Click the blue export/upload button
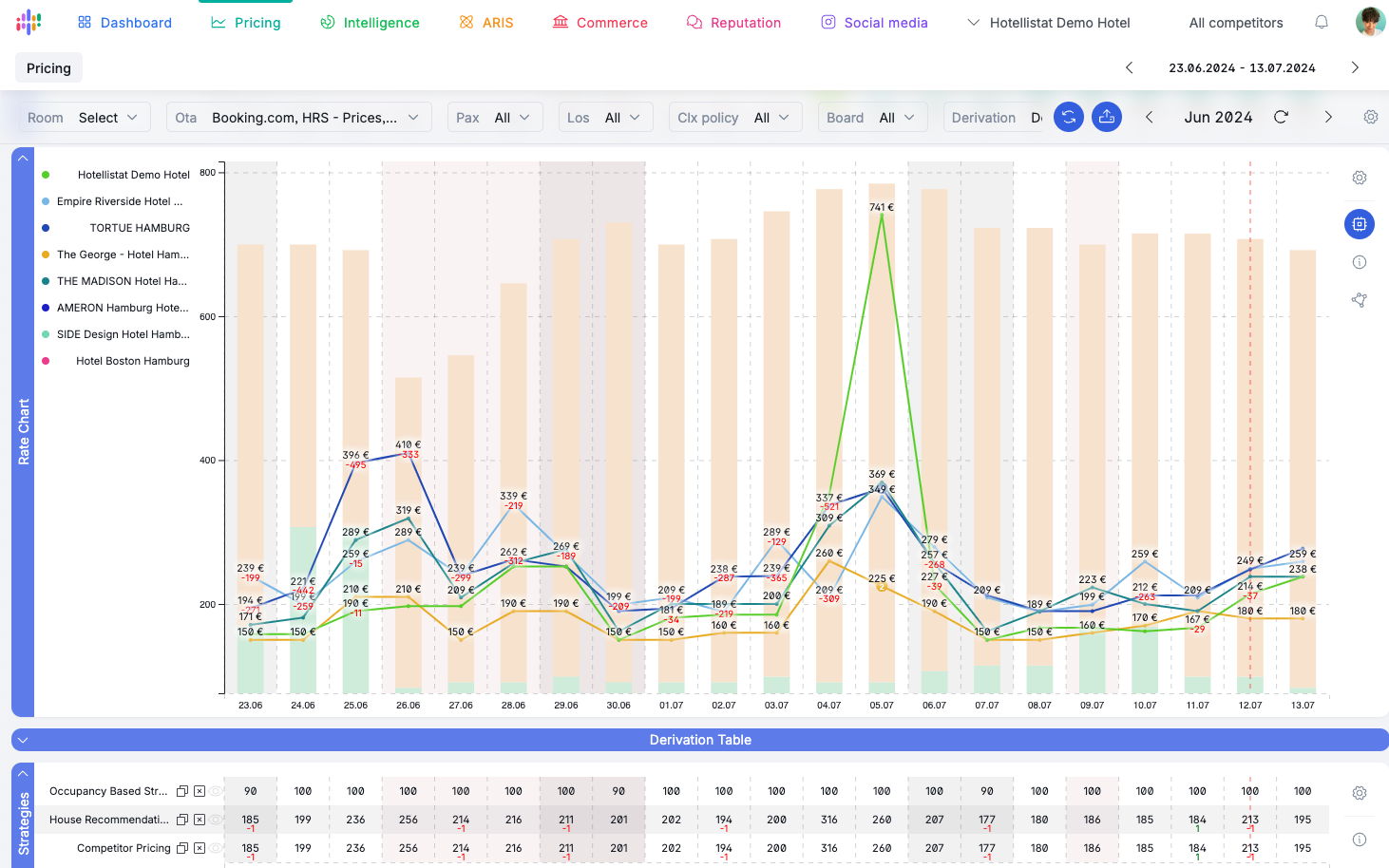 point(1107,117)
